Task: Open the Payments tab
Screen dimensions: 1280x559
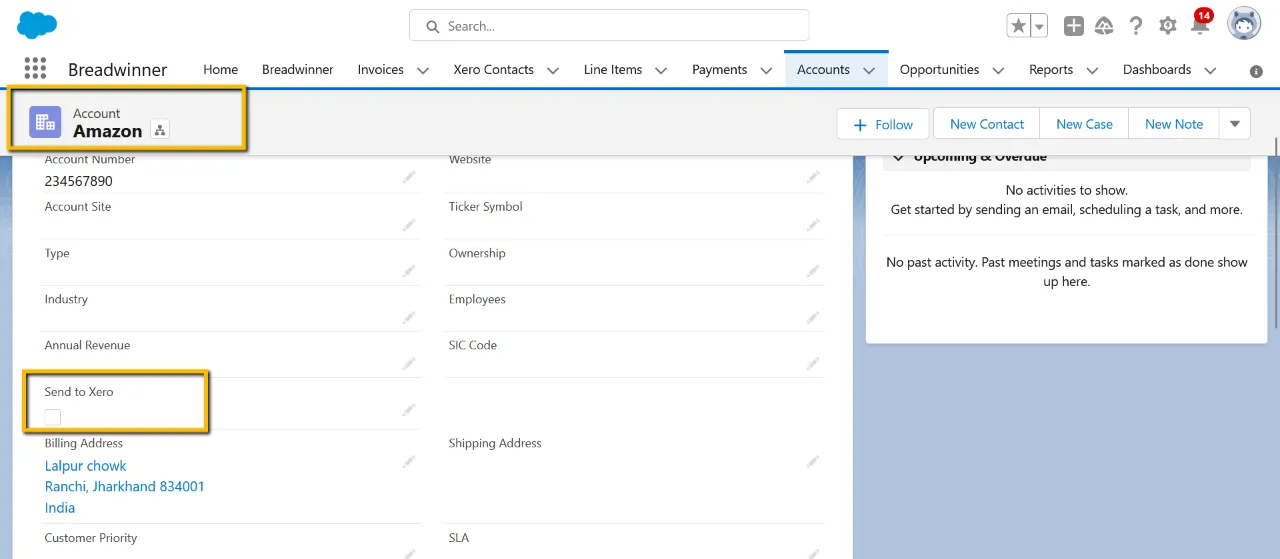Action: point(719,70)
